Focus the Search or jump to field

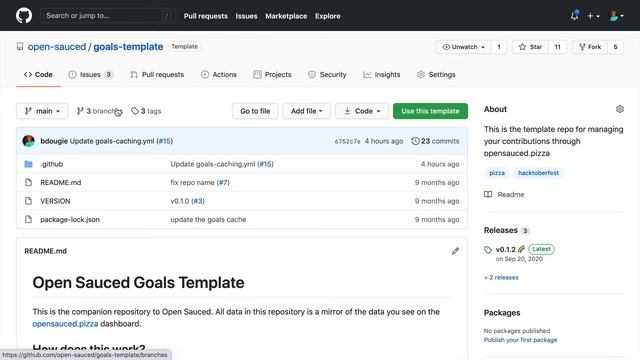click(x=108, y=16)
